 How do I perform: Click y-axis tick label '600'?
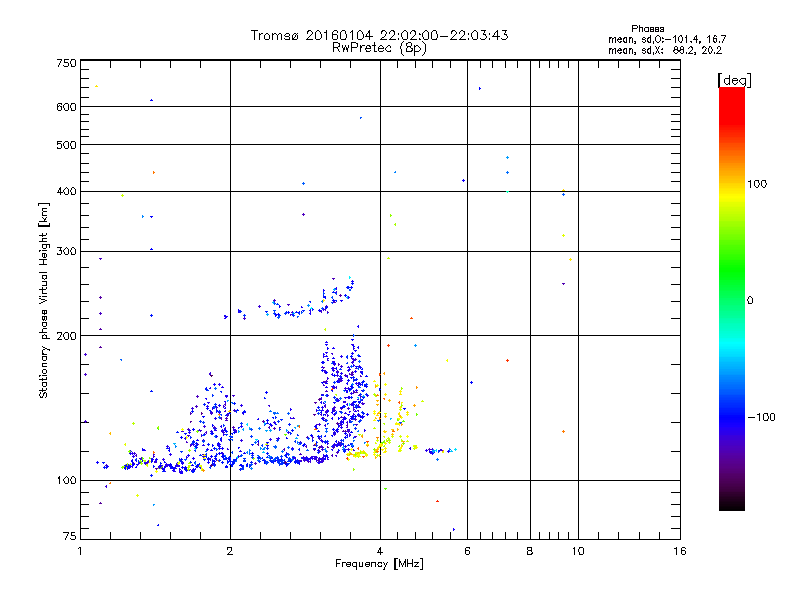click(x=66, y=107)
